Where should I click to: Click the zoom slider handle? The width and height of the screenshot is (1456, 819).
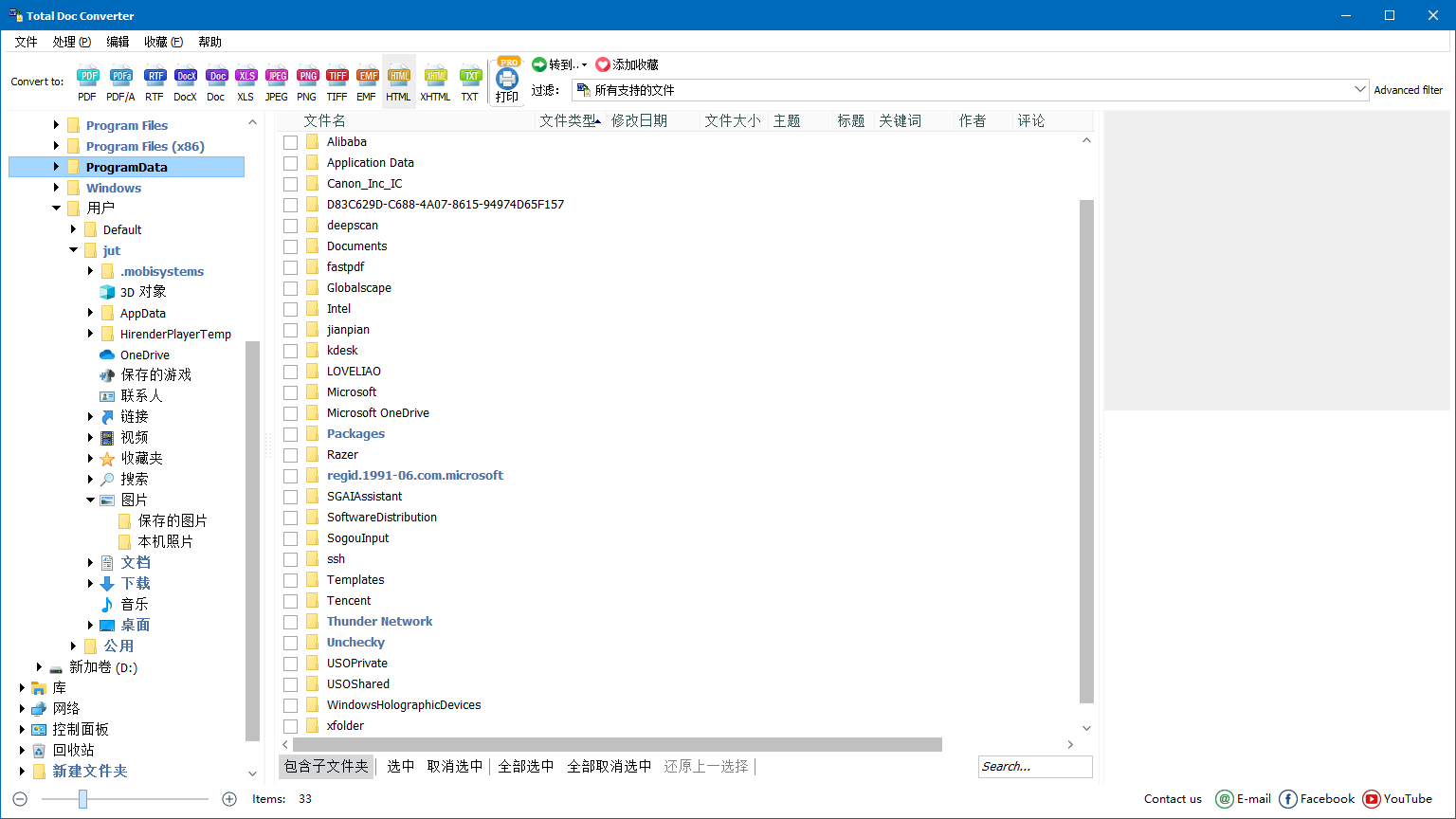point(82,799)
